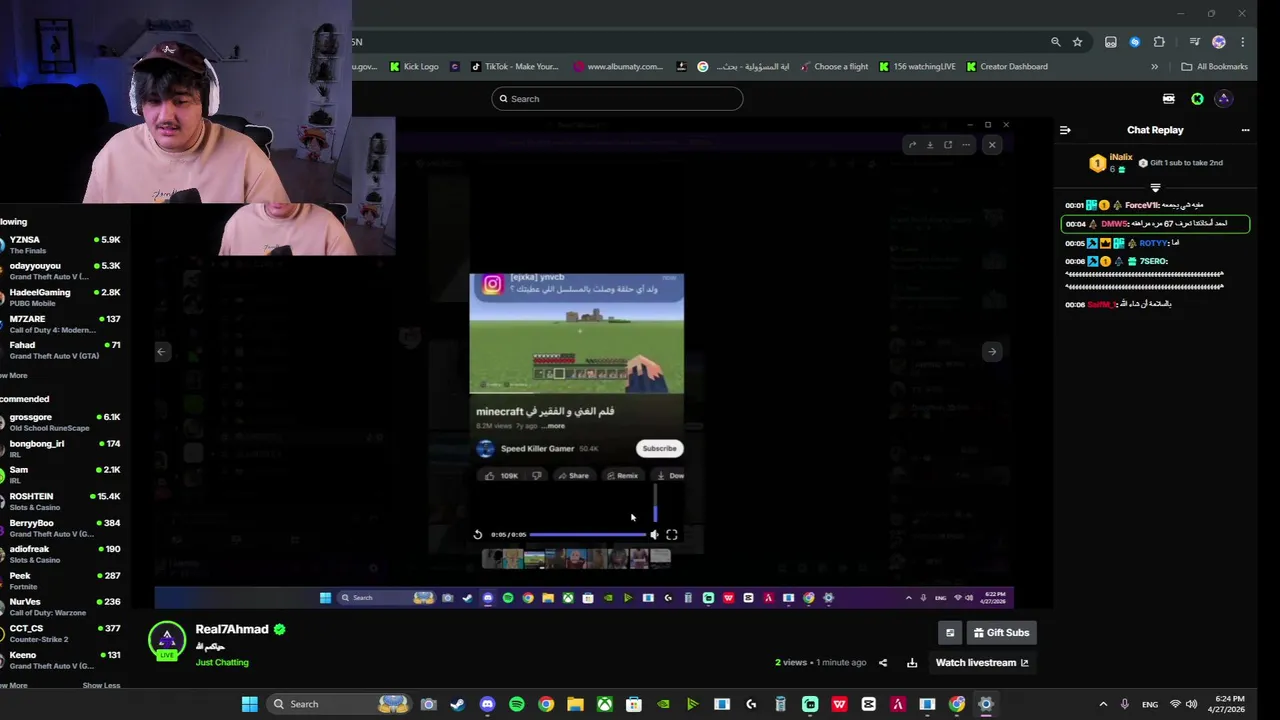Open the All Bookmarks folder

coord(1214,67)
